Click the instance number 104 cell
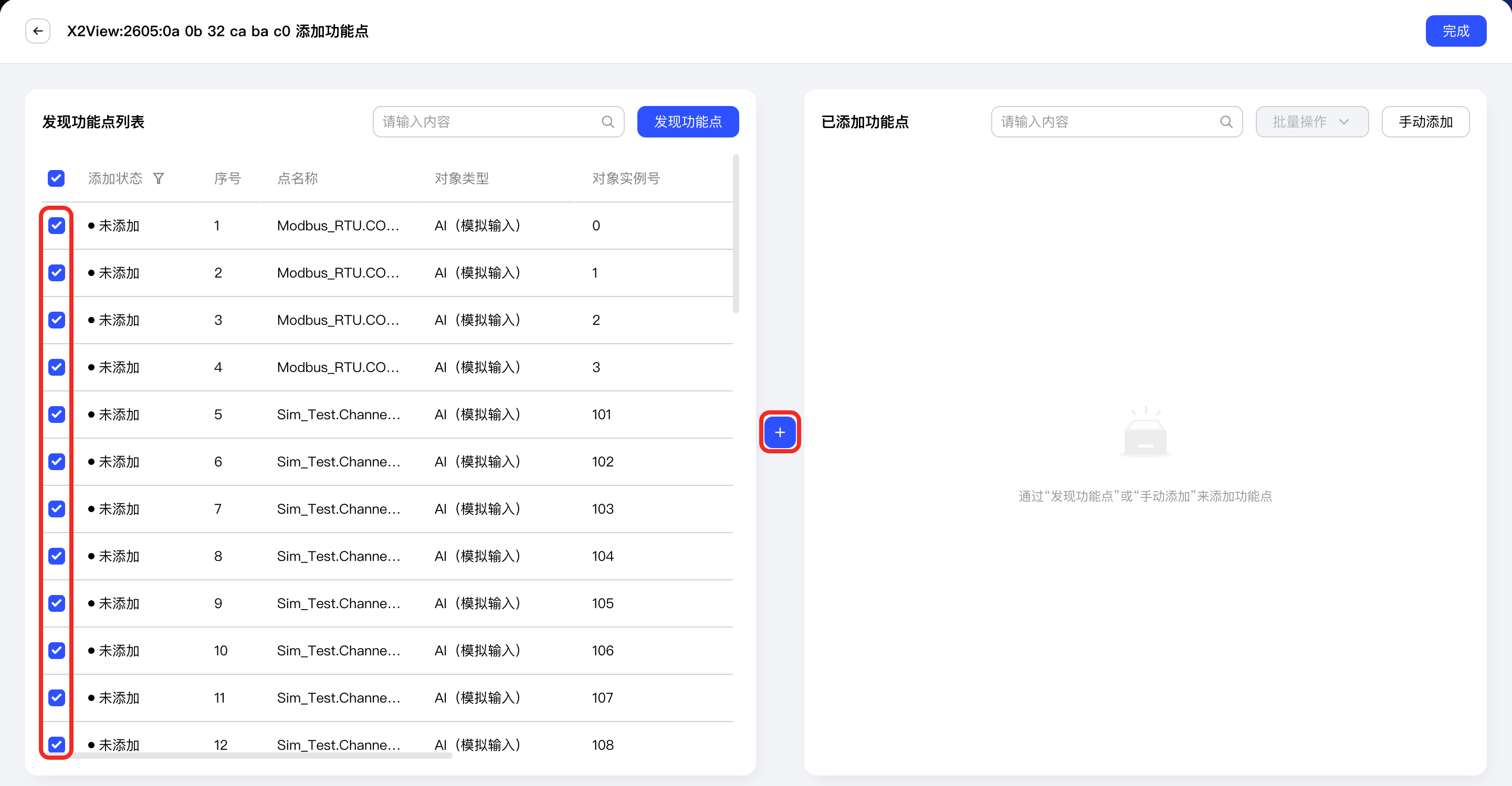 pyautogui.click(x=603, y=556)
